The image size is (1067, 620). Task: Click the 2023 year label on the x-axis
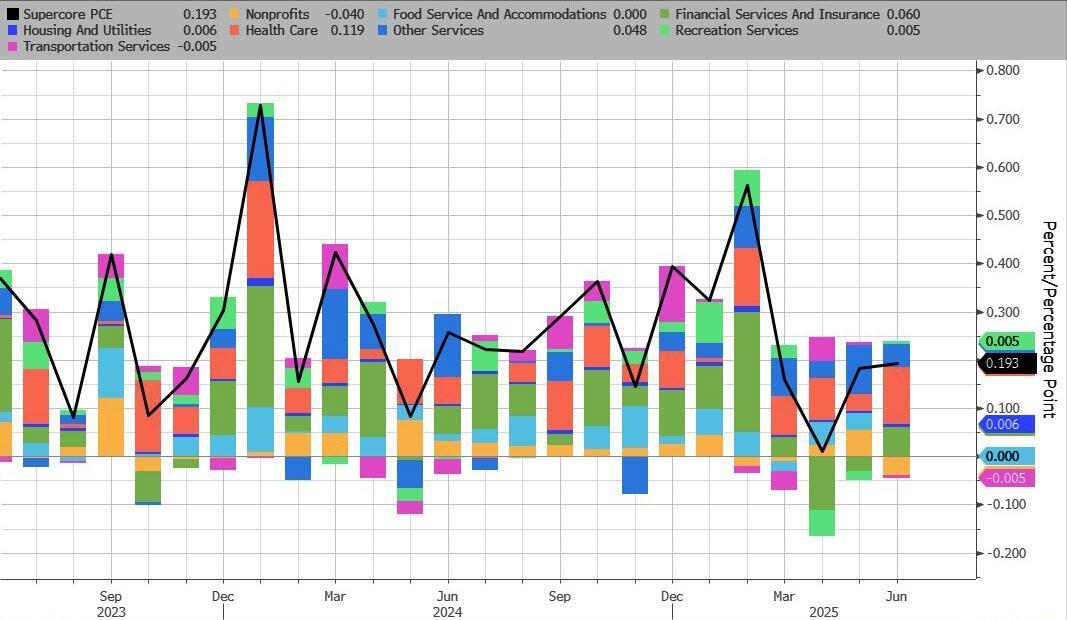[111, 611]
